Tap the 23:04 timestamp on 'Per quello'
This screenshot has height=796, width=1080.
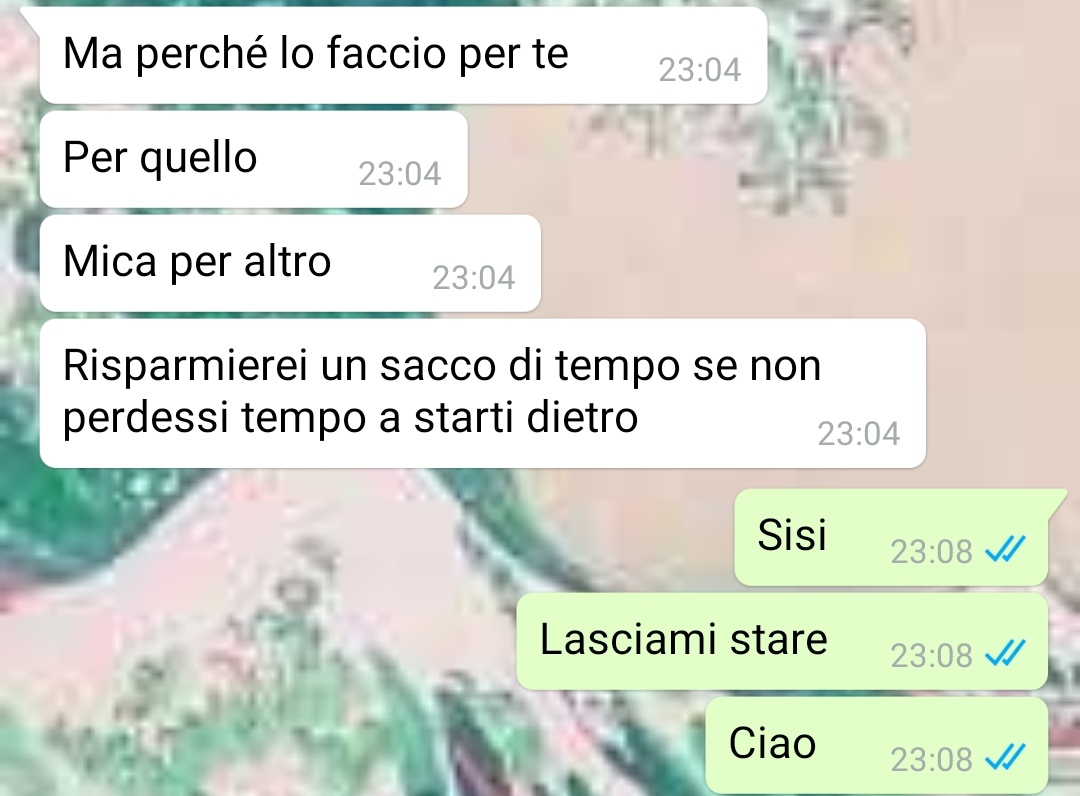coord(399,174)
